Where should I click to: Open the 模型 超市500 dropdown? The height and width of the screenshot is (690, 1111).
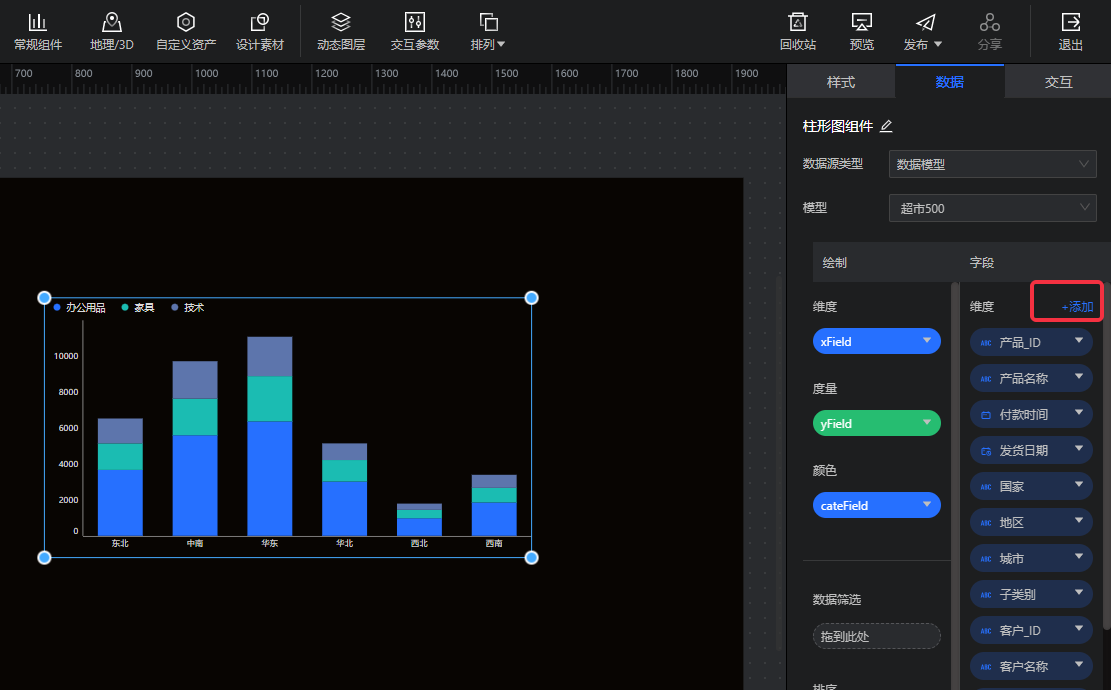(992, 208)
